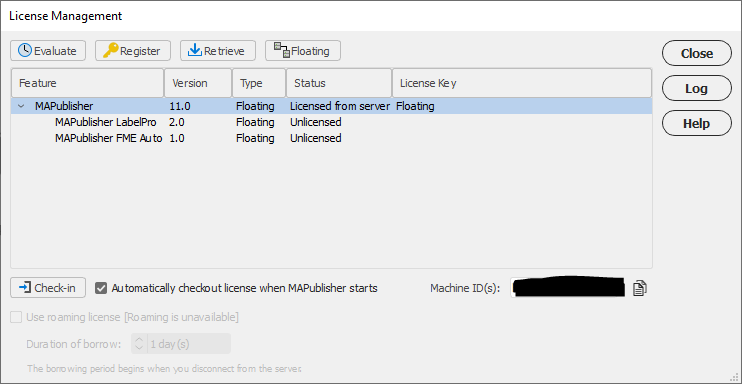Click the Machine ID(s) field
The height and width of the screenshot is (384, 742).
pos(569,288)
